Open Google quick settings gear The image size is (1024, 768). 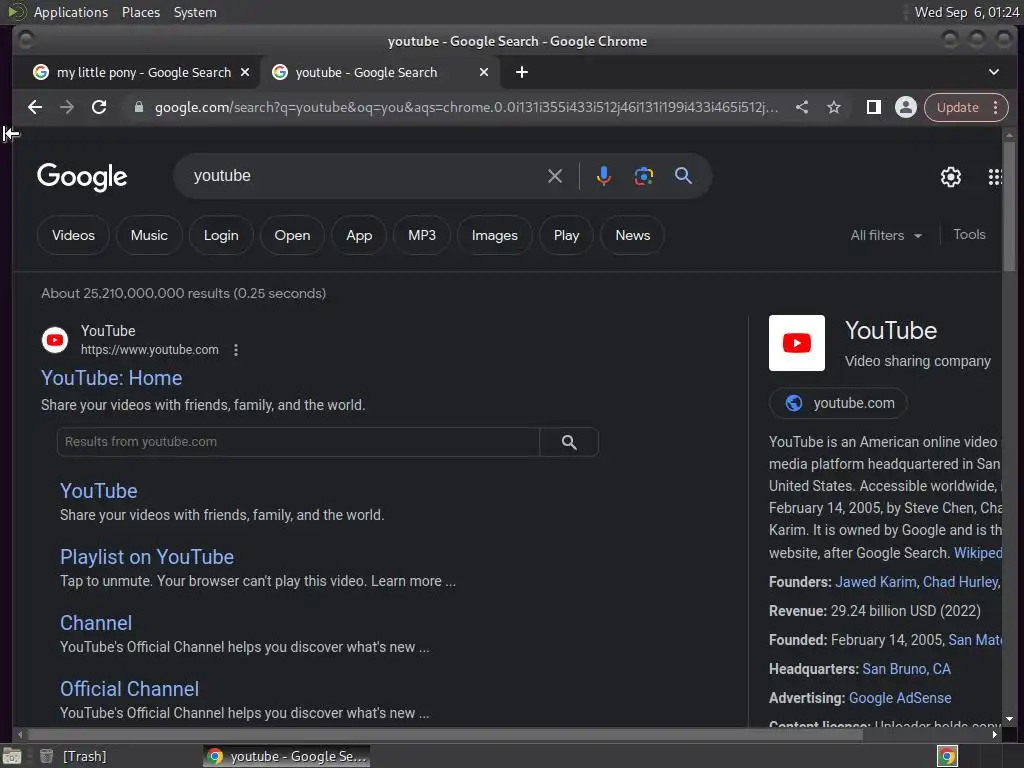point(951,177)
